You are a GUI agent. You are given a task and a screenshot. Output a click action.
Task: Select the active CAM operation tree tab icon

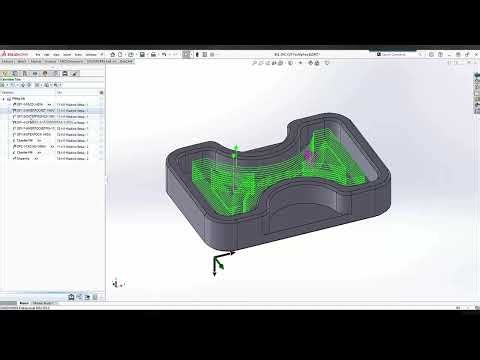coord(65,74)
